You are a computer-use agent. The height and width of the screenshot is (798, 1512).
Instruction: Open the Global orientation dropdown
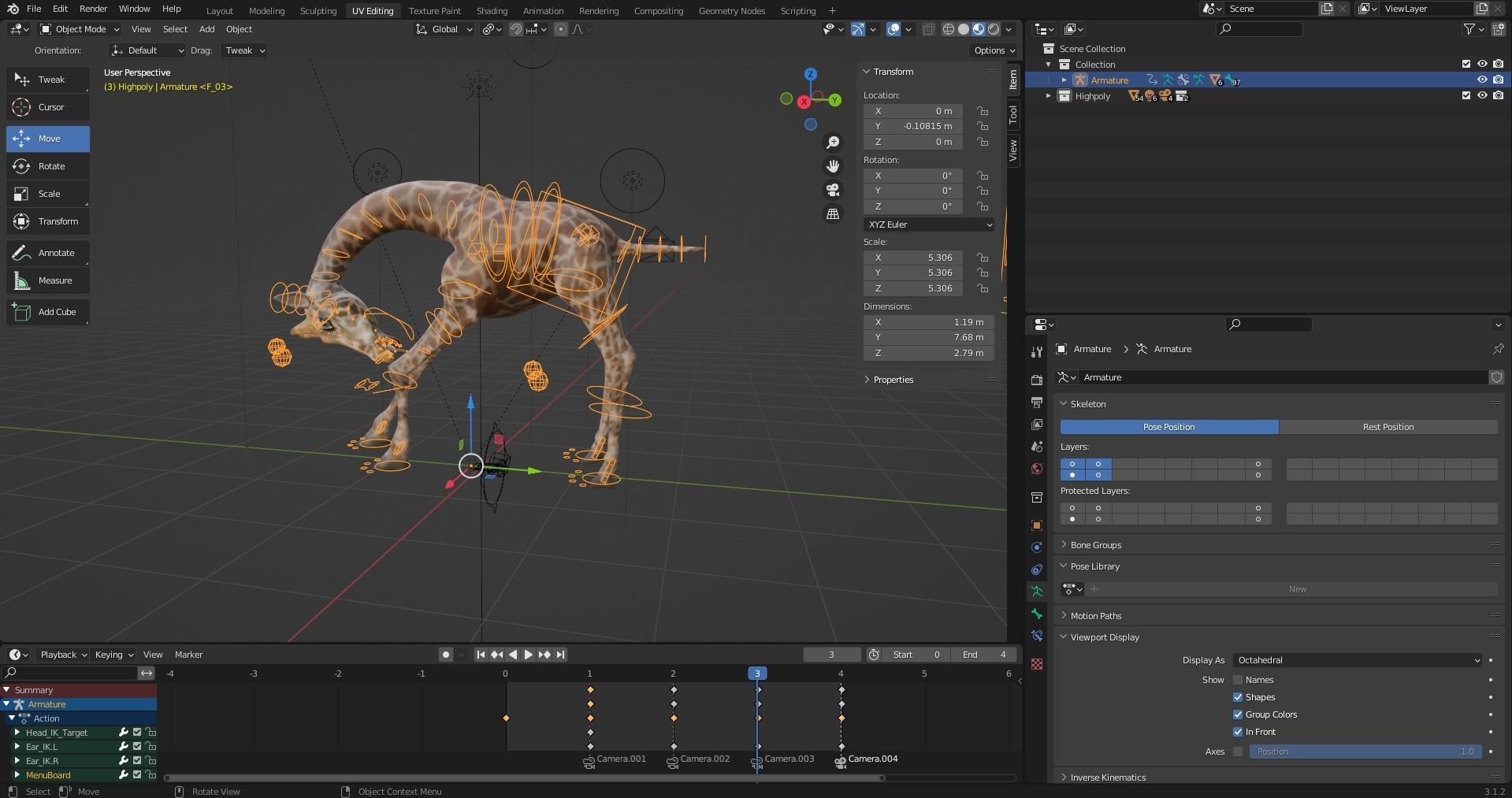(444, 29)
